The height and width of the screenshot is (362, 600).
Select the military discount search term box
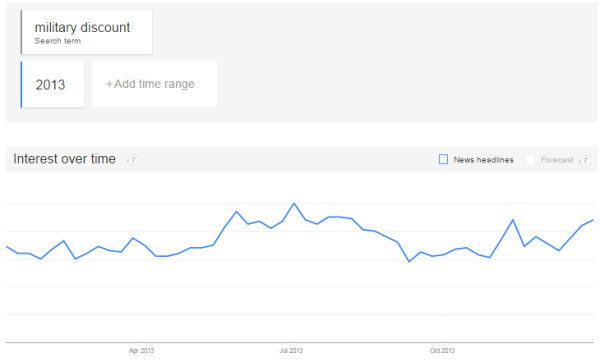86,32
